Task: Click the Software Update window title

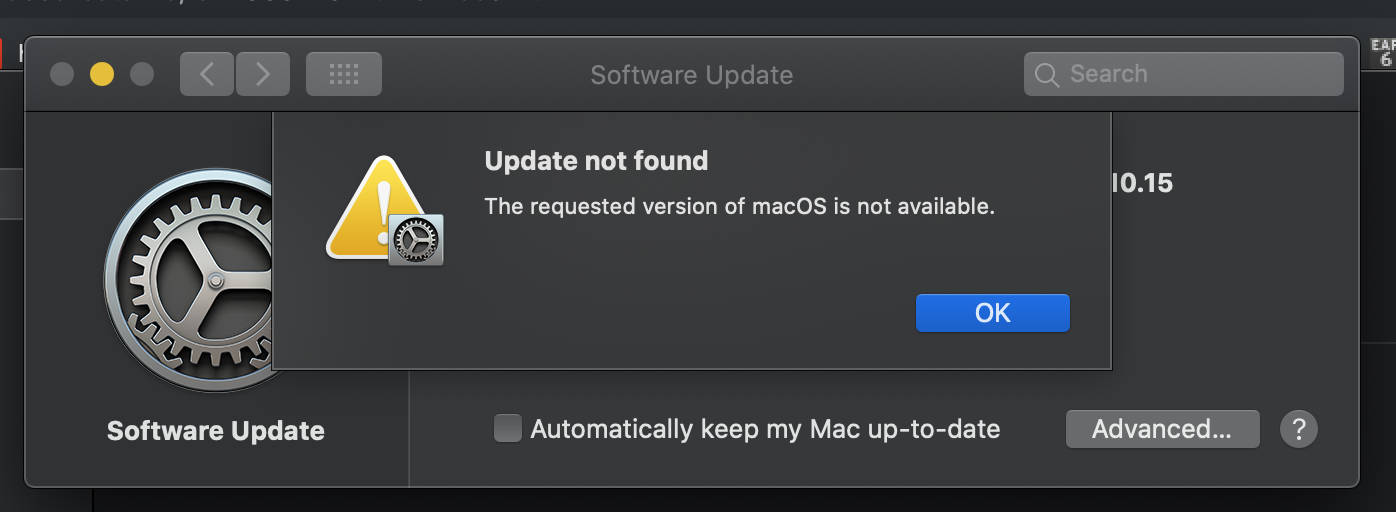Action: [691, 75]
